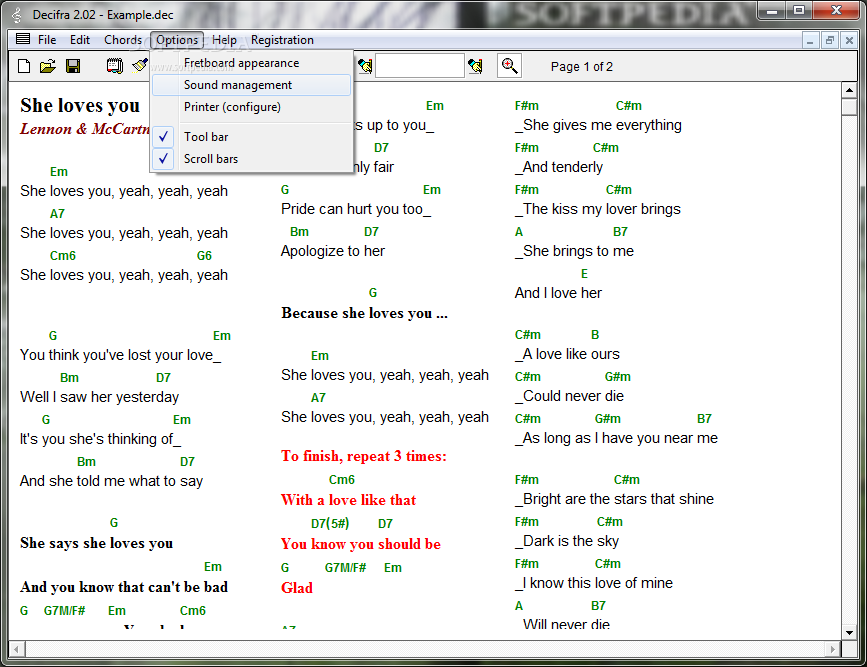Click the D7(5#) chord label

[x=330, y=523]
